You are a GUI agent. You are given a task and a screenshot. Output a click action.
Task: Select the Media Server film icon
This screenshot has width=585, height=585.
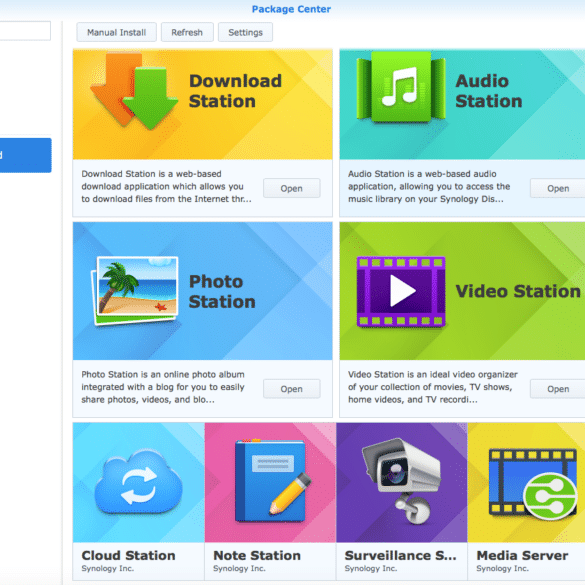pyautogui.click(x=533, y=484)
